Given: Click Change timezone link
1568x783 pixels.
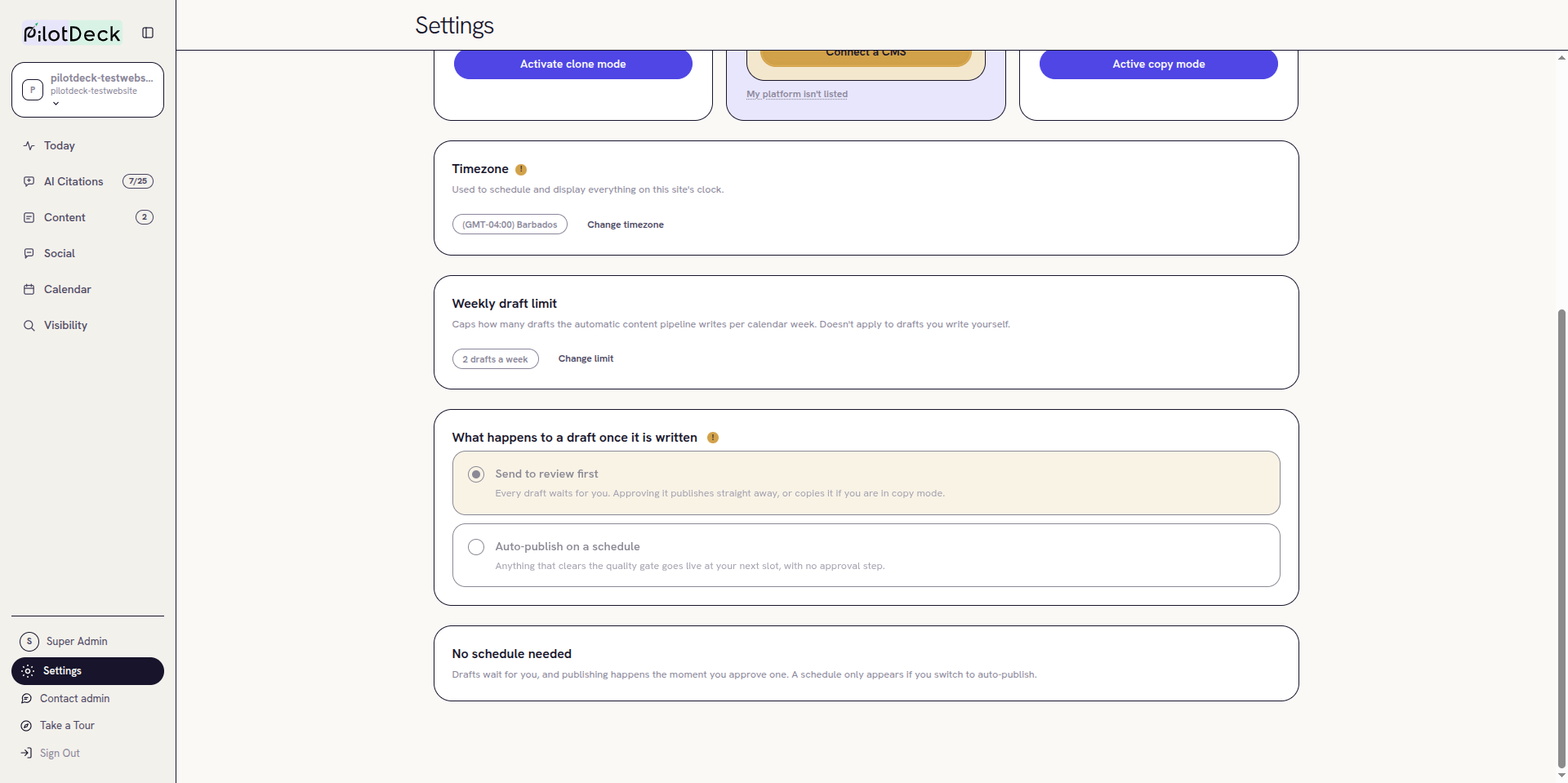Looking at the screenshot, I should click(x=626, y=225).
